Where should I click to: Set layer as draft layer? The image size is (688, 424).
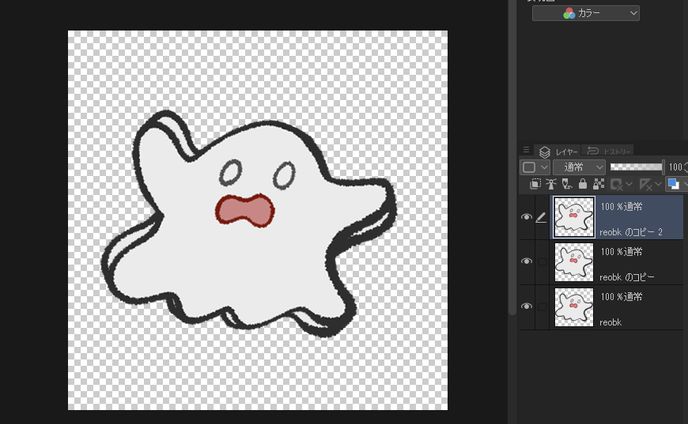pyautogui.click(x=567, y=184)
